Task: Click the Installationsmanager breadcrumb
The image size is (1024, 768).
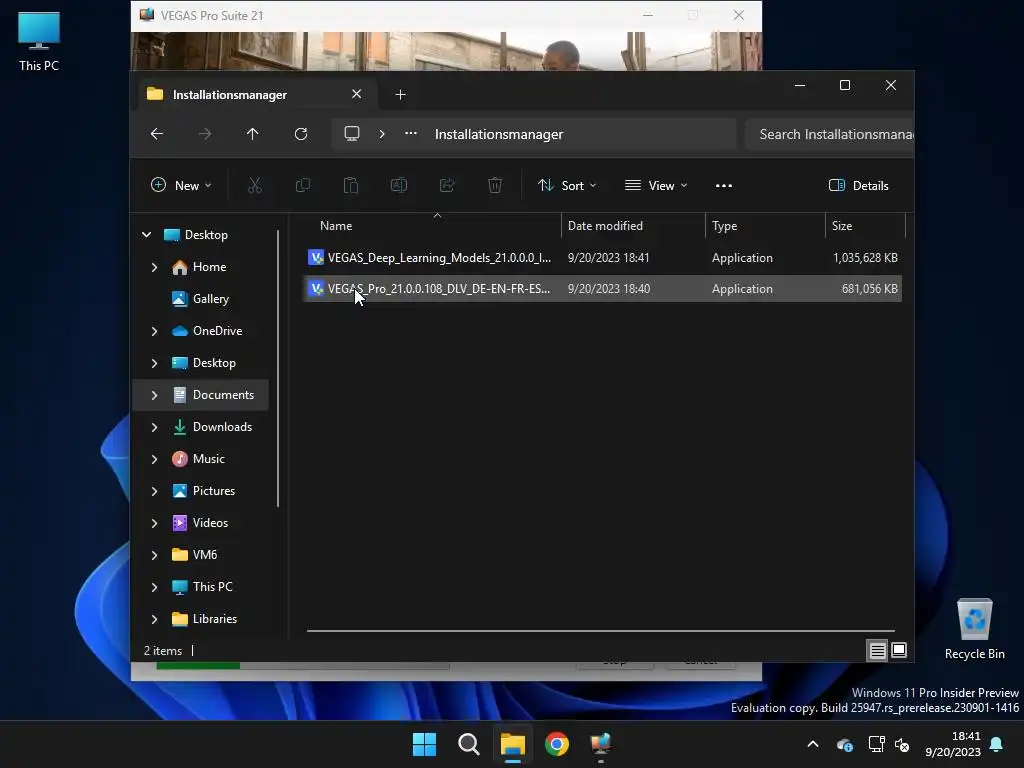Action: (499, 134)
